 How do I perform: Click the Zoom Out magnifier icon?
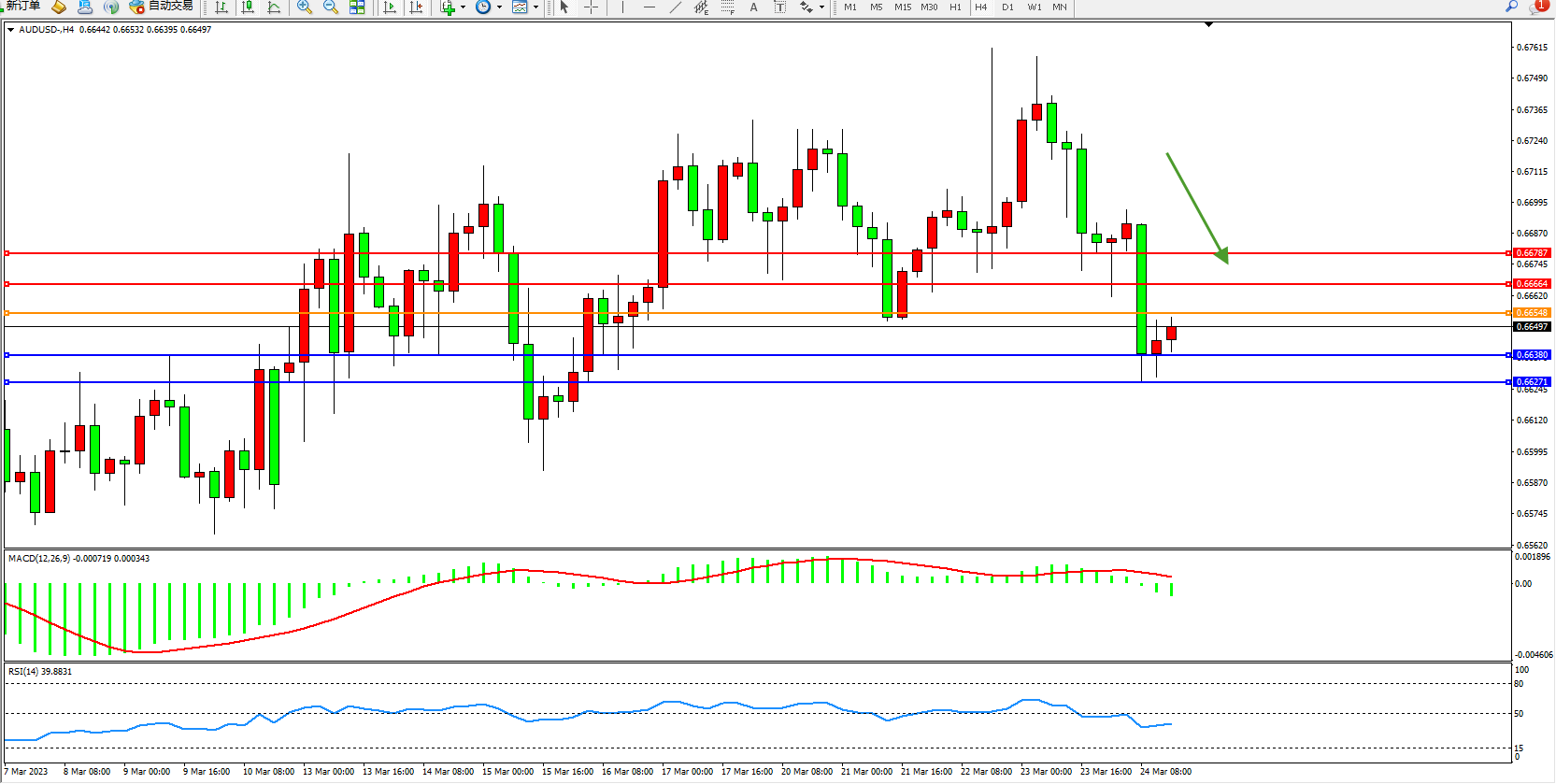[x=330, y=7]
